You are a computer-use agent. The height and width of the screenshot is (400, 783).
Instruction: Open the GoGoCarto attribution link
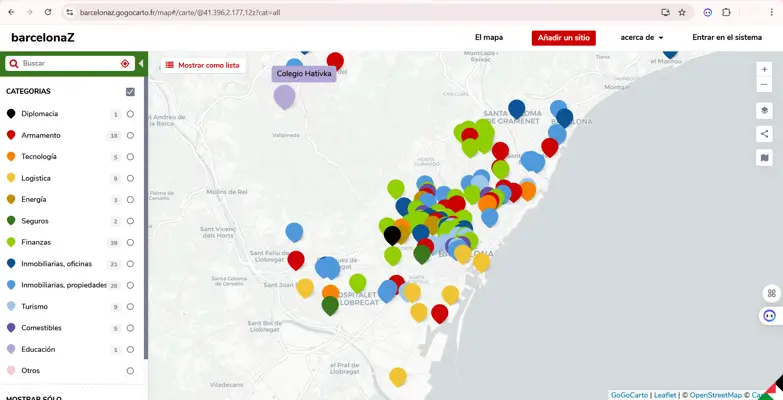(629, 395)
